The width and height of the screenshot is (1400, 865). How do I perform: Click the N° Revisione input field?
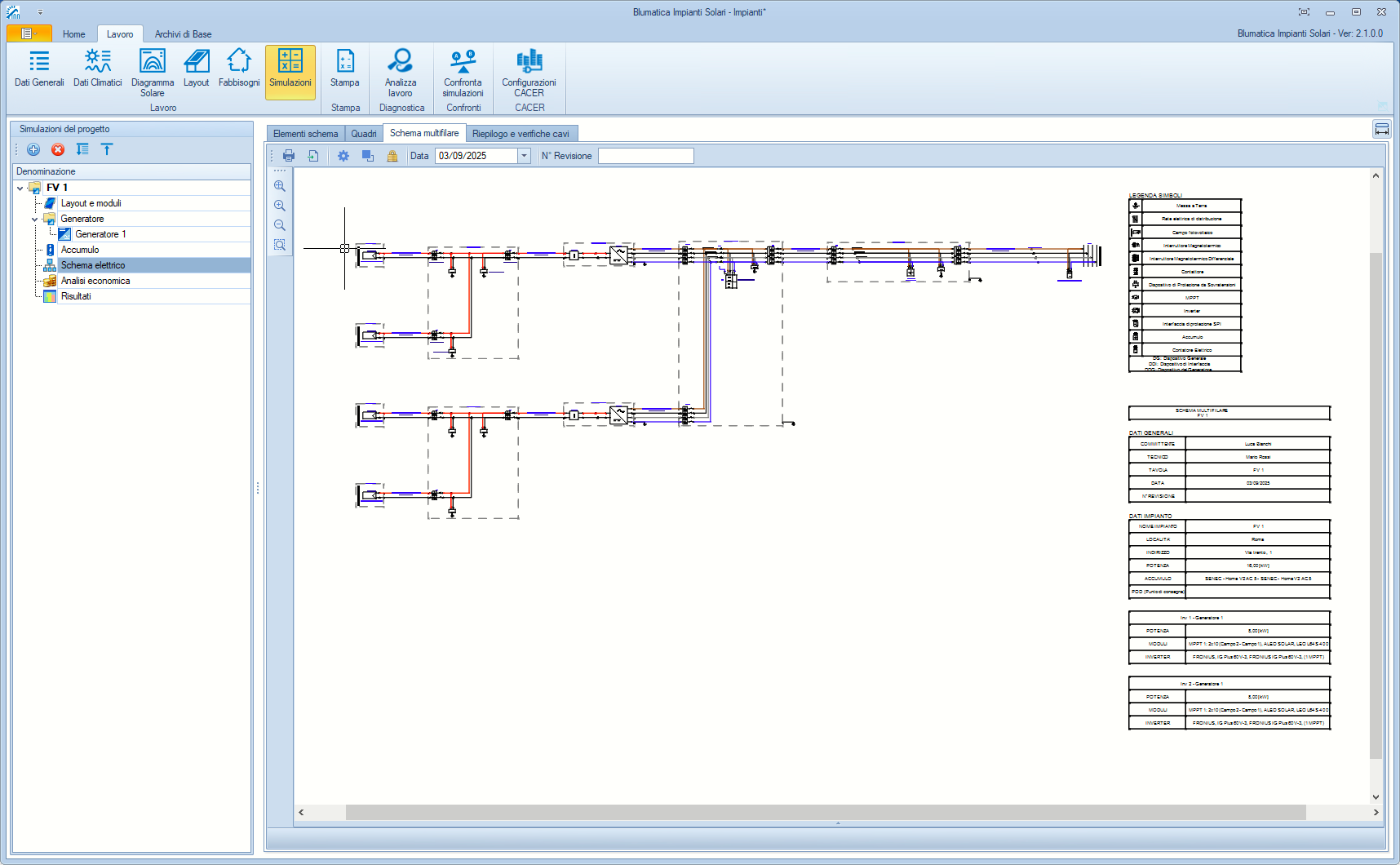point(645,156)
